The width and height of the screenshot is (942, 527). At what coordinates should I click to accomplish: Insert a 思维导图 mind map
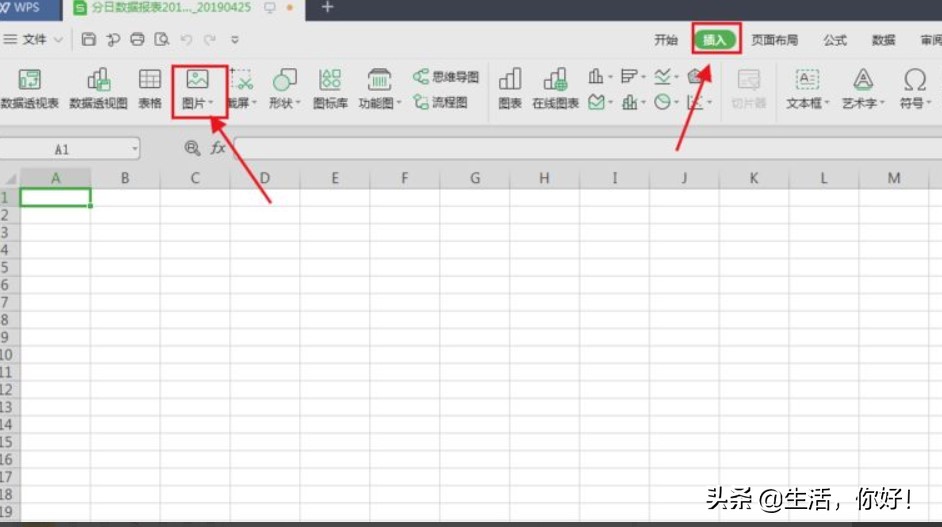coord(446,77)
